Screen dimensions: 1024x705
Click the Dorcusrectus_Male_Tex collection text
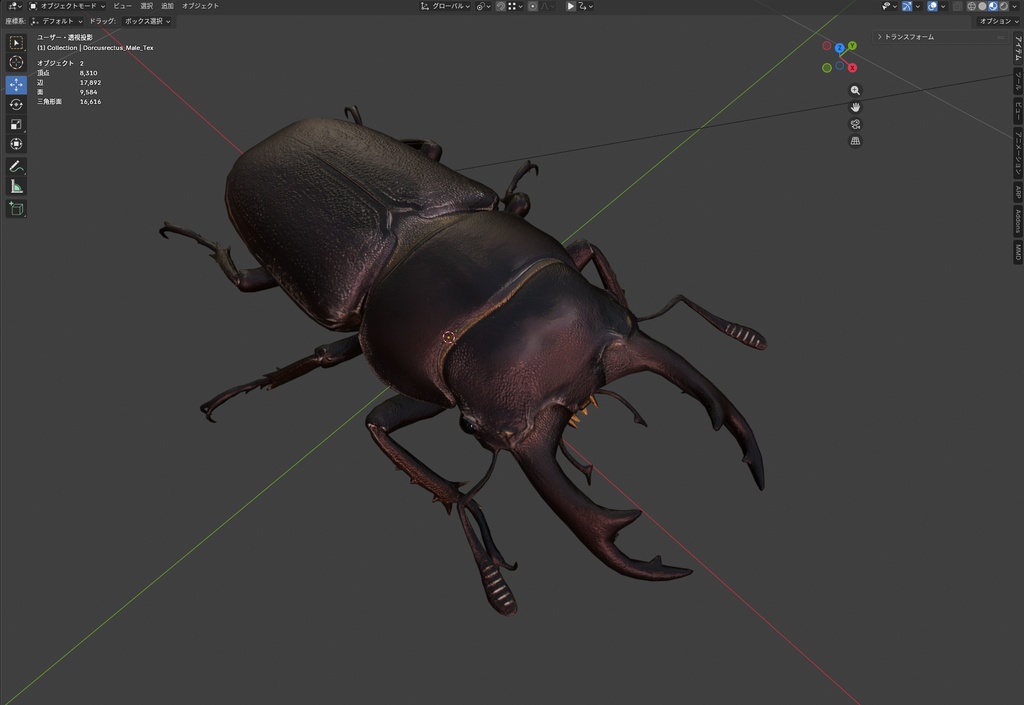118,48
